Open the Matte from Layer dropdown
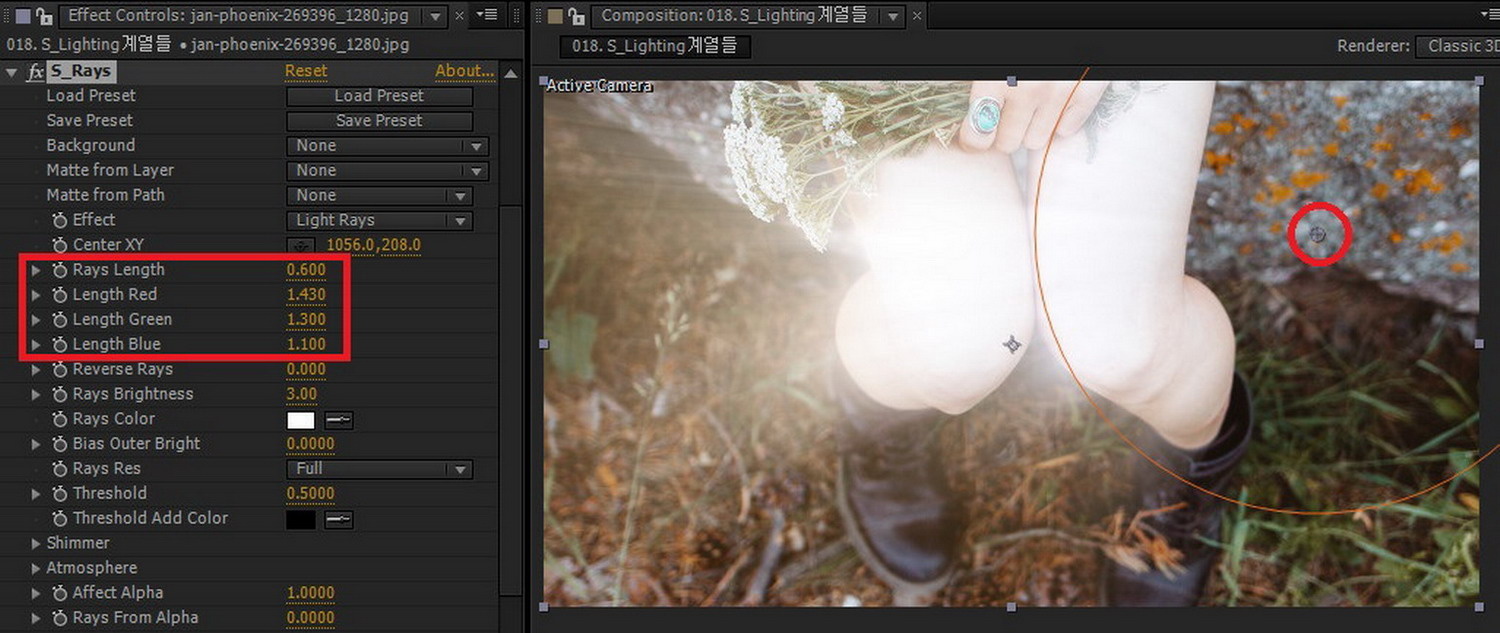1500x633 pixels. (388, 171)
